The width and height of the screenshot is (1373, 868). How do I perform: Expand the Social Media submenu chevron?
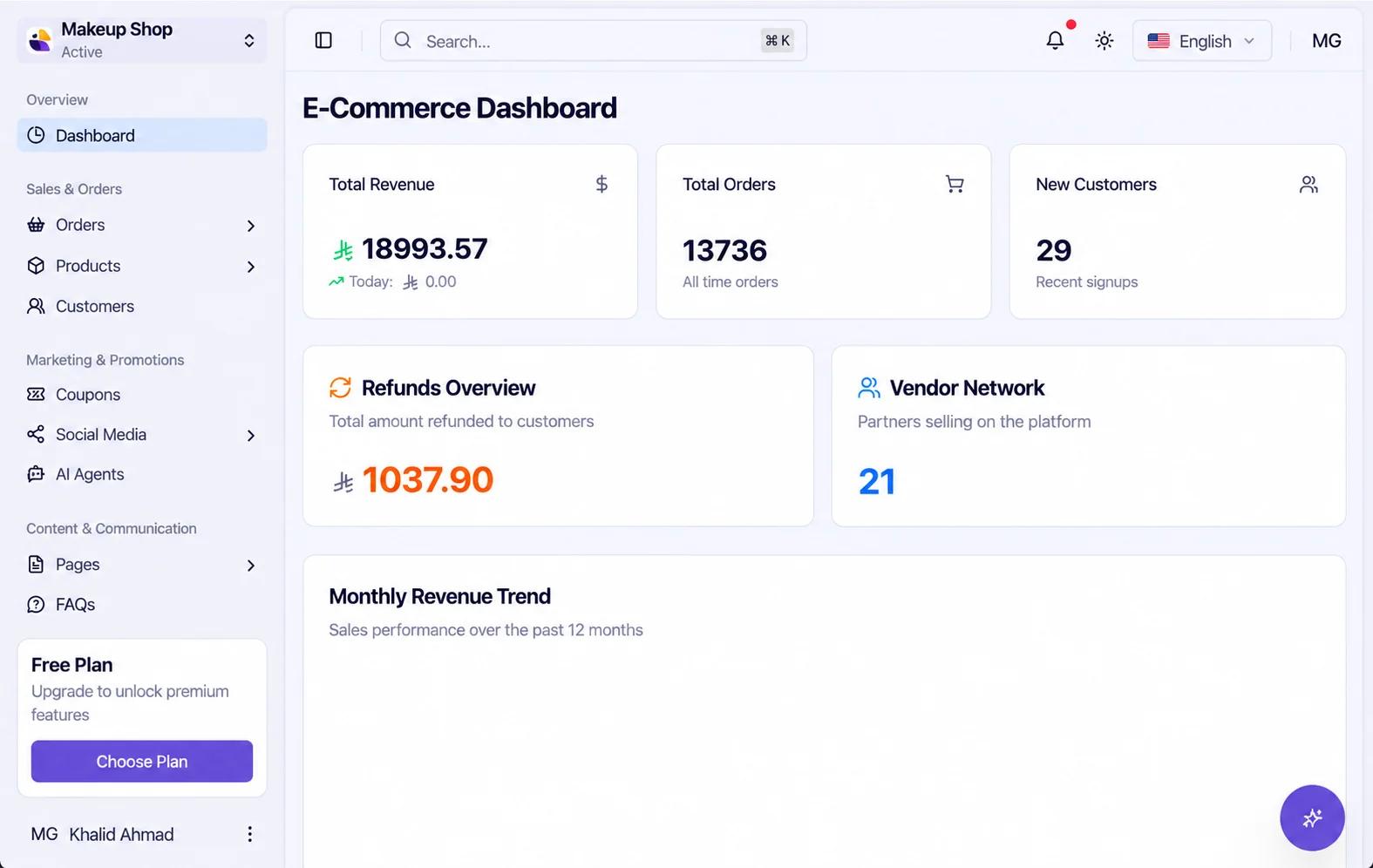251,436
